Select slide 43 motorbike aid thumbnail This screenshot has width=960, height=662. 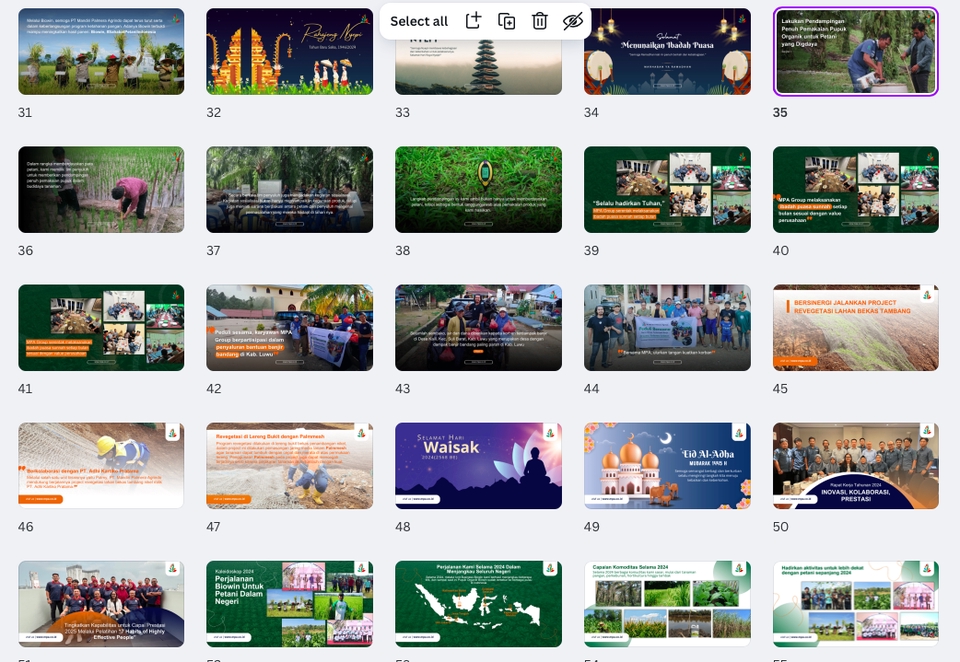pyautogui.click(x=478, y=328)
